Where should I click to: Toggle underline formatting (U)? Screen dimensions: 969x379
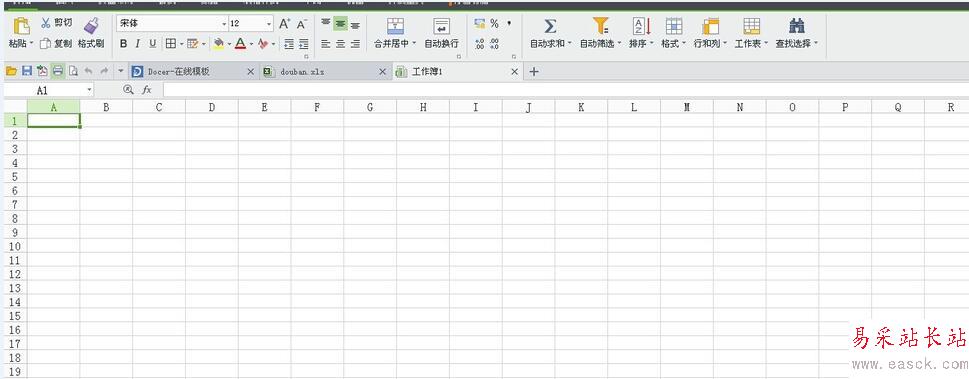pyautogui.click(x=152, y=44)
